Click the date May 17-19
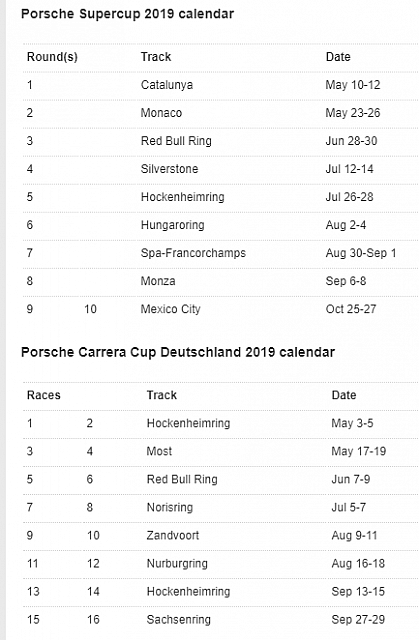Image resolution: width=419 pixels, height=640 pixels. click(359, 451)
